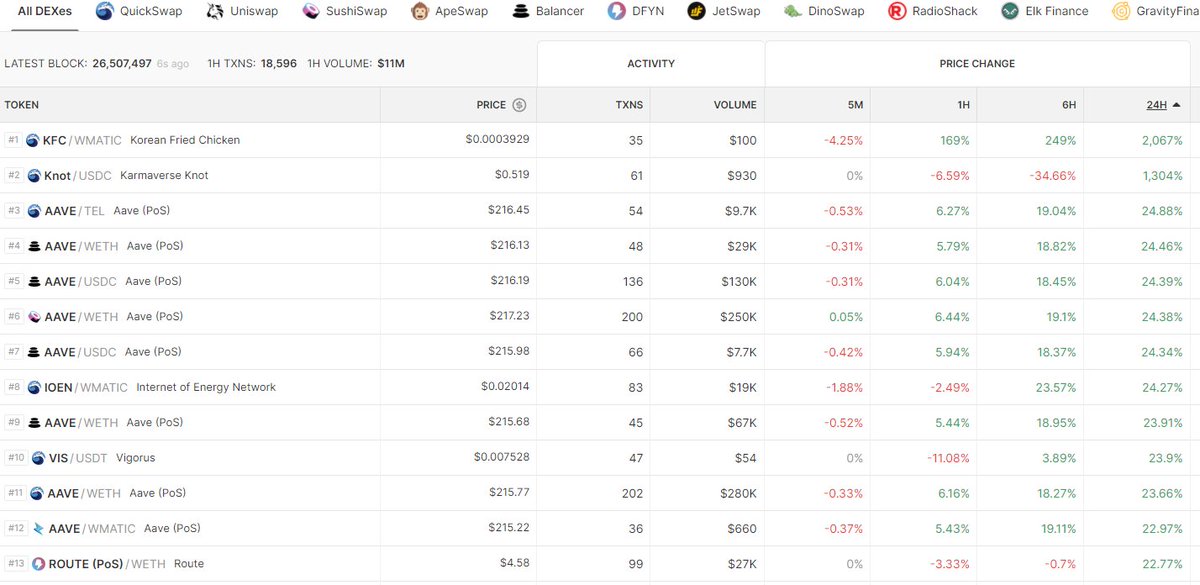Click the volume $250K
This screenshot has height=585, width=1200.
[738, 317]
